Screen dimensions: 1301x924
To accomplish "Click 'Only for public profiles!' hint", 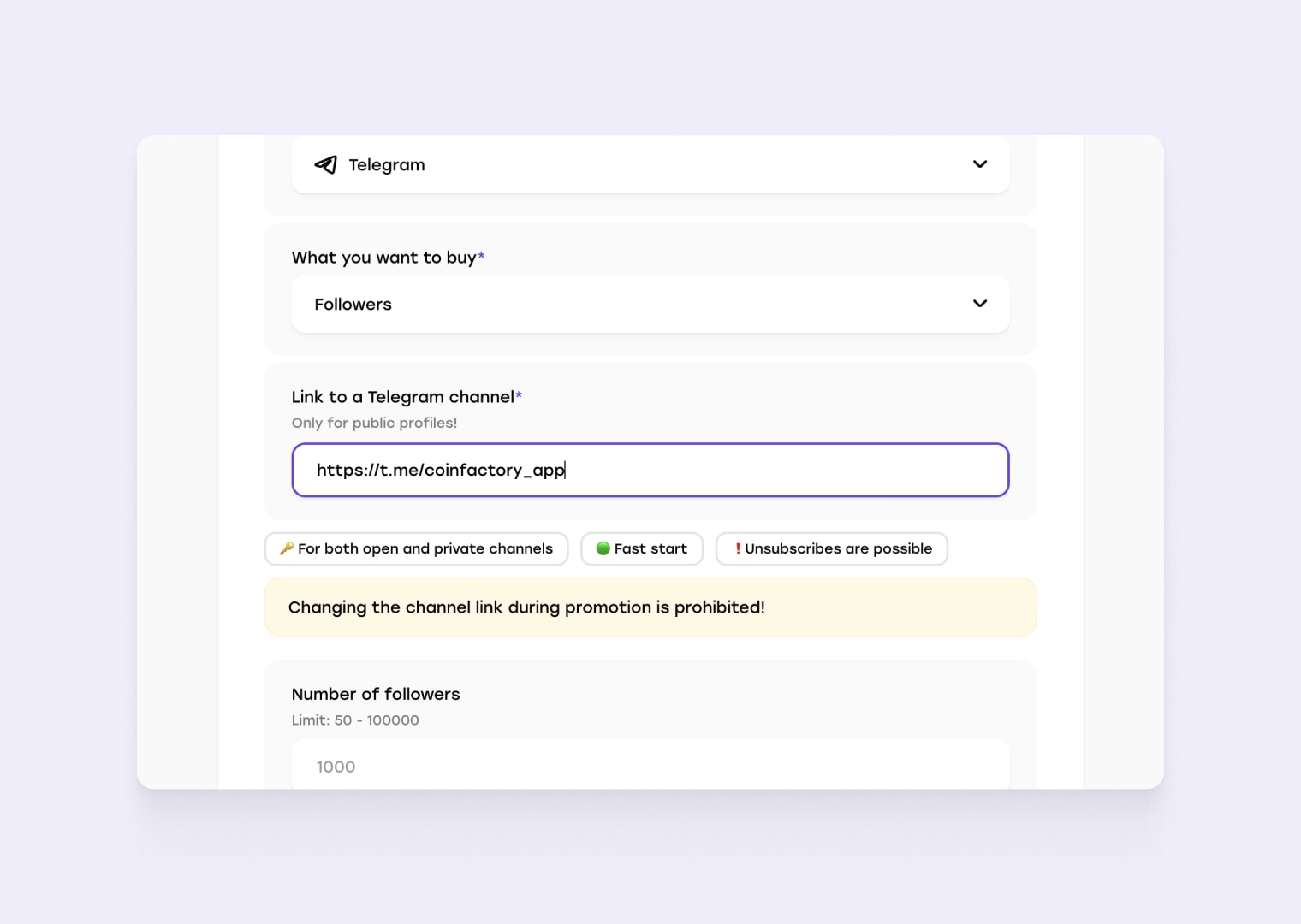I will click(374, 423).
